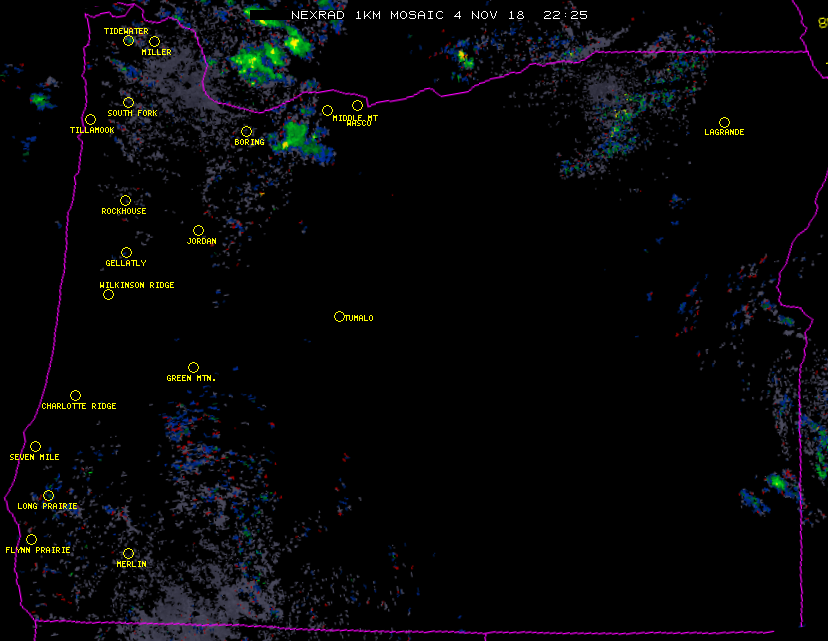Screen dimensions: 828x641
Task: Select the Miller station circle marker
Action: pyautogui.click(x=154, y=41)
